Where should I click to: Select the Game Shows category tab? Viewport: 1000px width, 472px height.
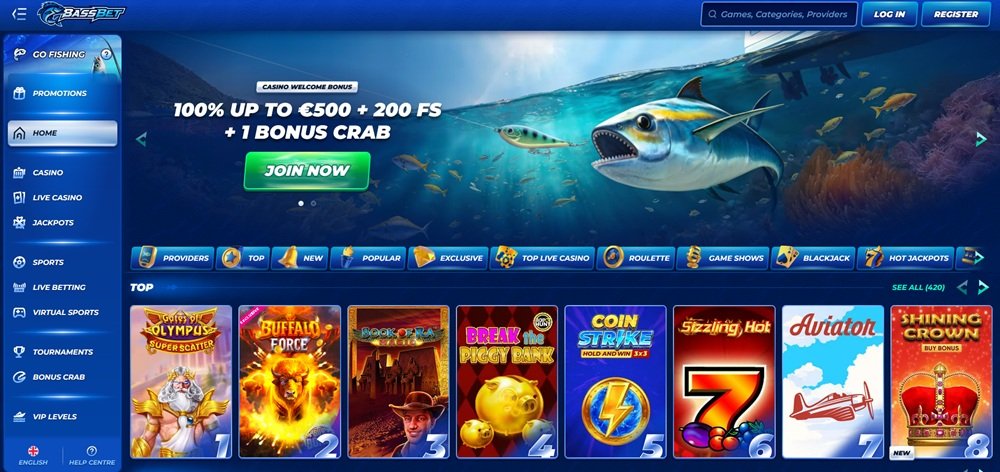[723, 258]
